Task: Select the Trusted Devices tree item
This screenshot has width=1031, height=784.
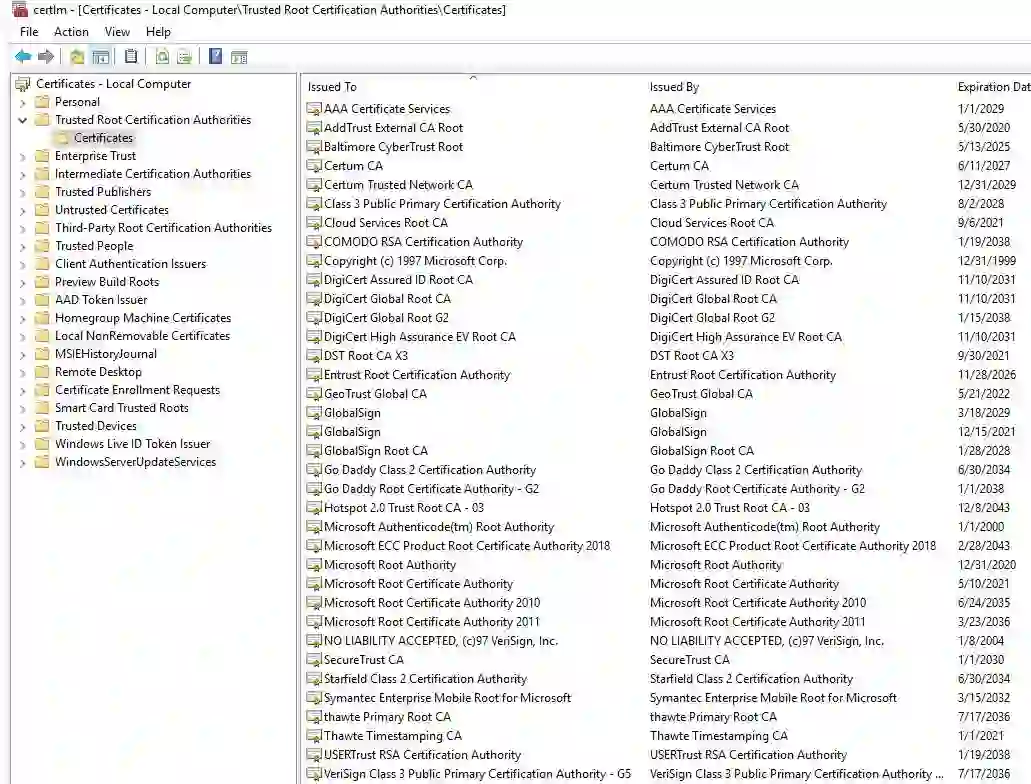Action: click(x=95, y=426)
